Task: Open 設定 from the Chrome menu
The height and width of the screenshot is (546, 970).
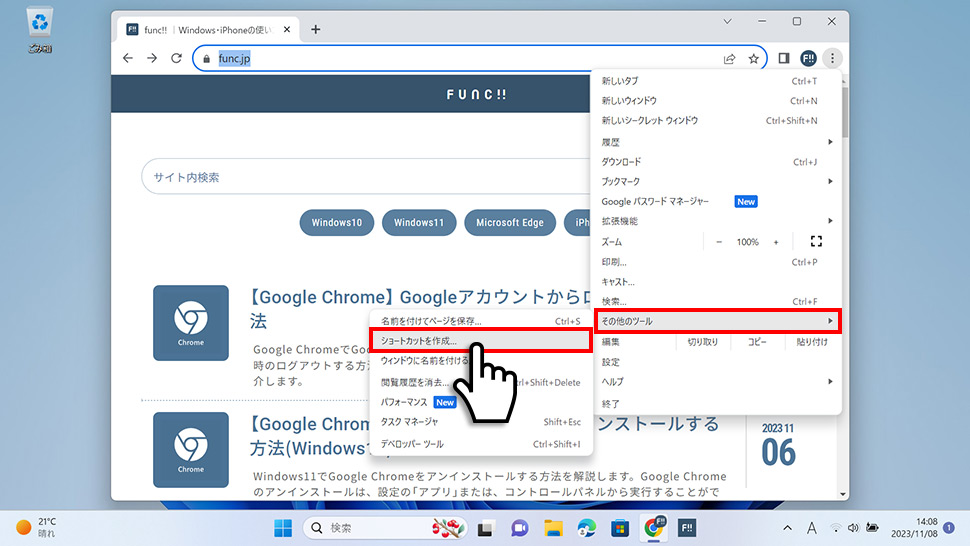Action: pyautogui.click(x=716, y=362)
